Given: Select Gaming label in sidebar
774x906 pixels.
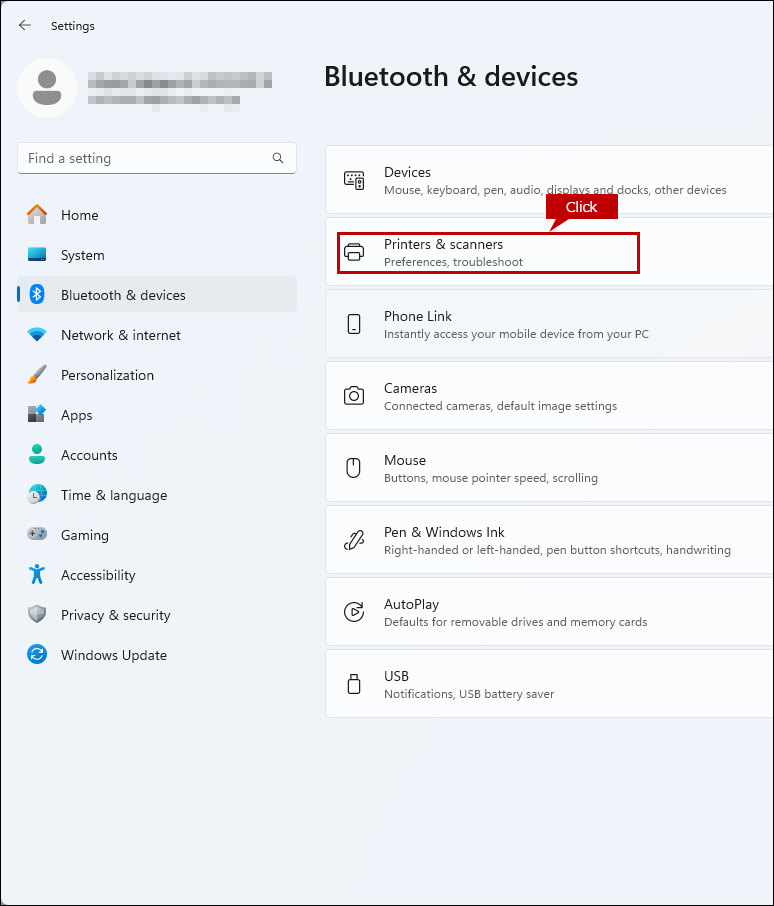Looking at the screenshot, I should point(85,535).
